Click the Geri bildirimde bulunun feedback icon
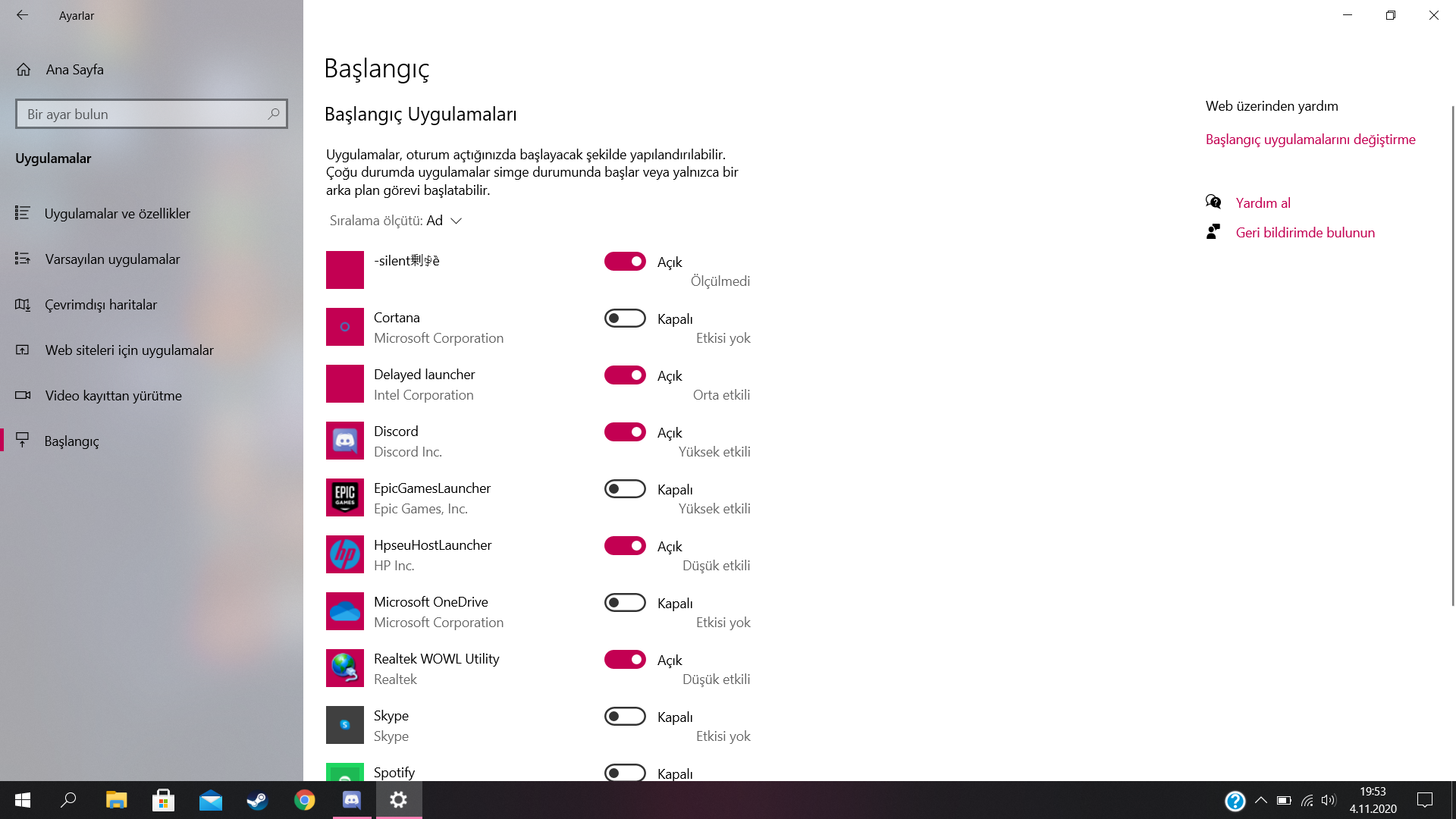This screenshot has width=1456, height=819. pyautogui.click(x=1213, y=231)
